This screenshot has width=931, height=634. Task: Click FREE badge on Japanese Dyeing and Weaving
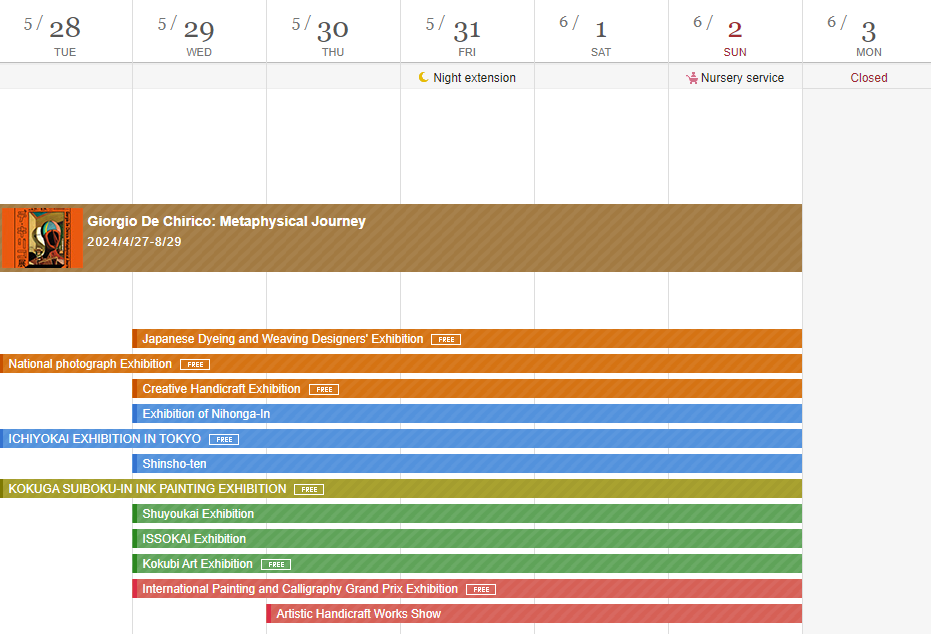click(x=446, y=340)
